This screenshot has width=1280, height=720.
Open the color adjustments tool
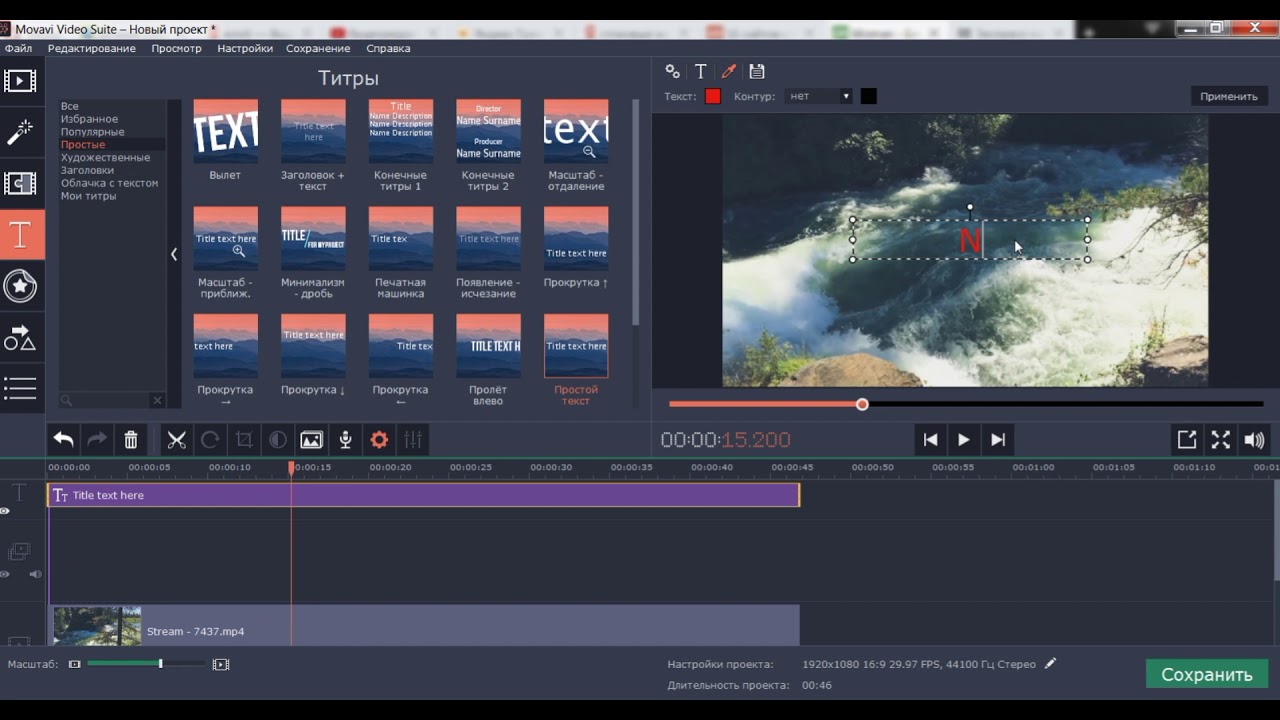coord(278,440)
